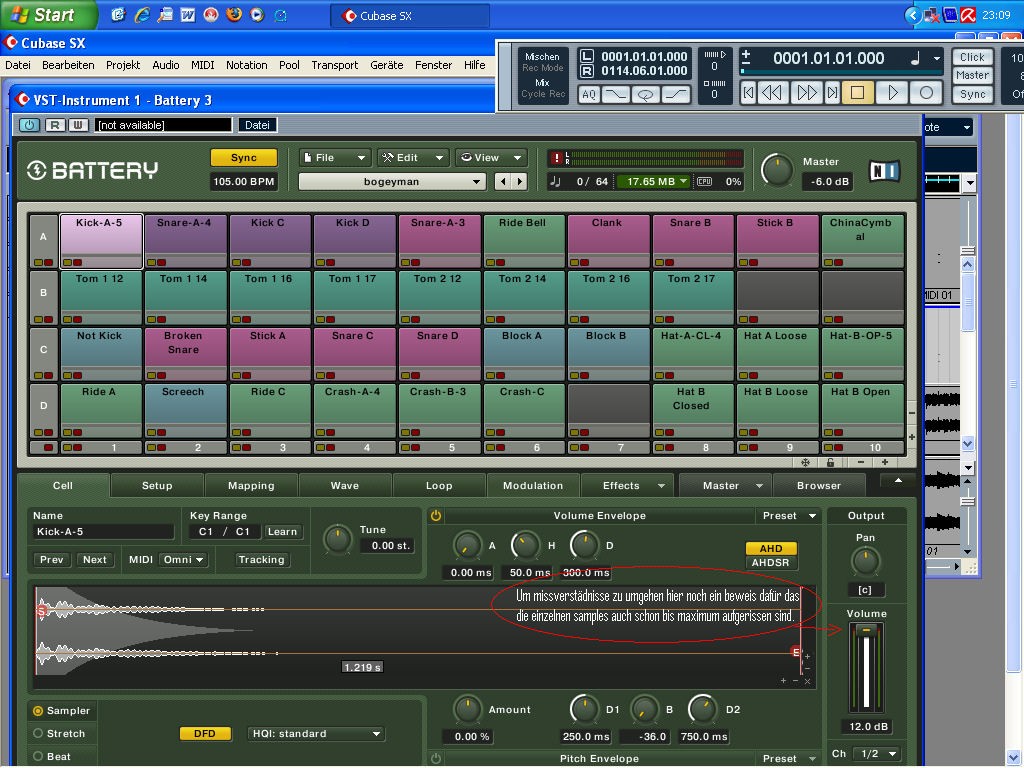This screenshot has width=1024, height=768.
Task: Click the transport Play button
Action: 892,93
